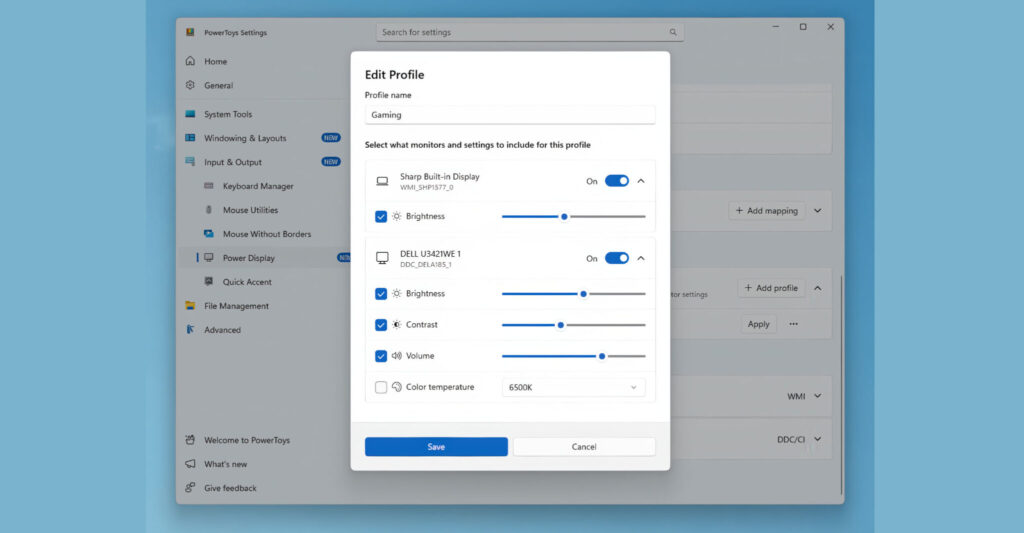
Task: Expand the WMI row chevron
Action: point(818,396)
